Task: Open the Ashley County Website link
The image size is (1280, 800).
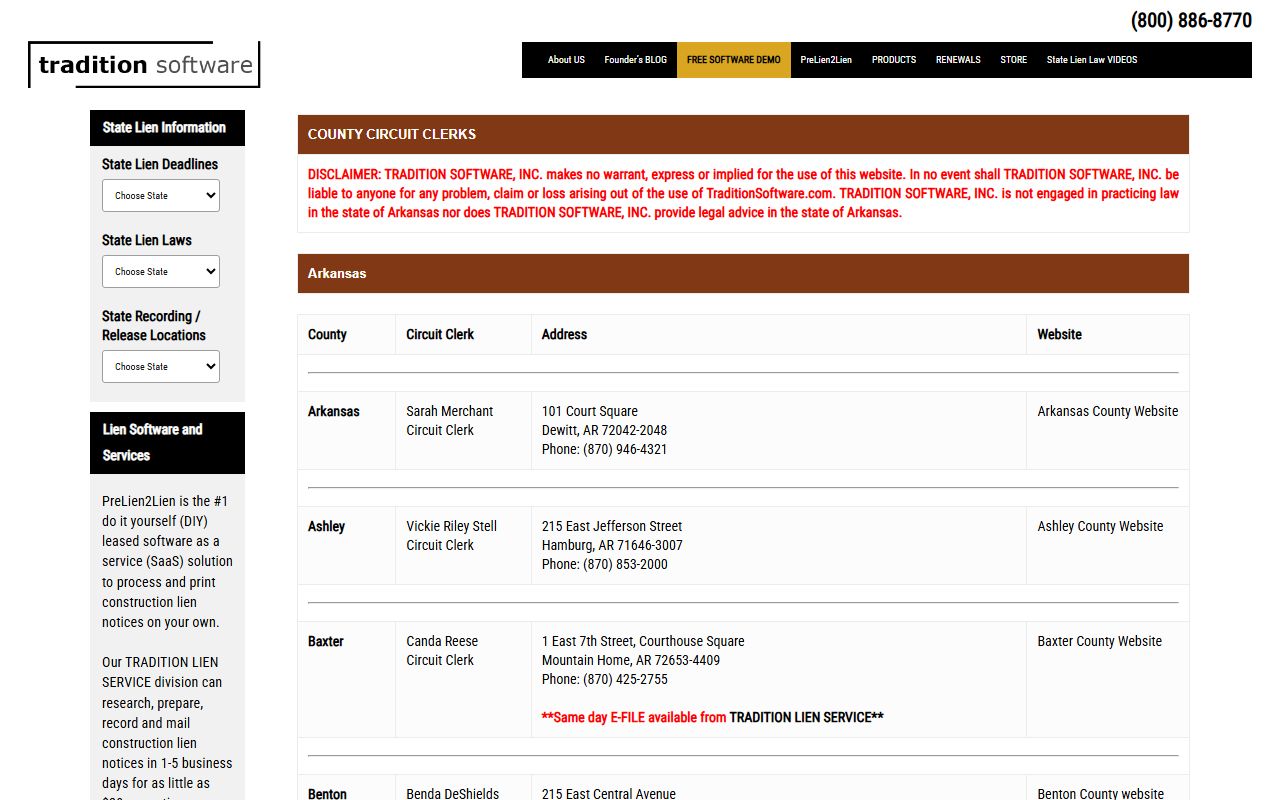Action: (1100, 526)
